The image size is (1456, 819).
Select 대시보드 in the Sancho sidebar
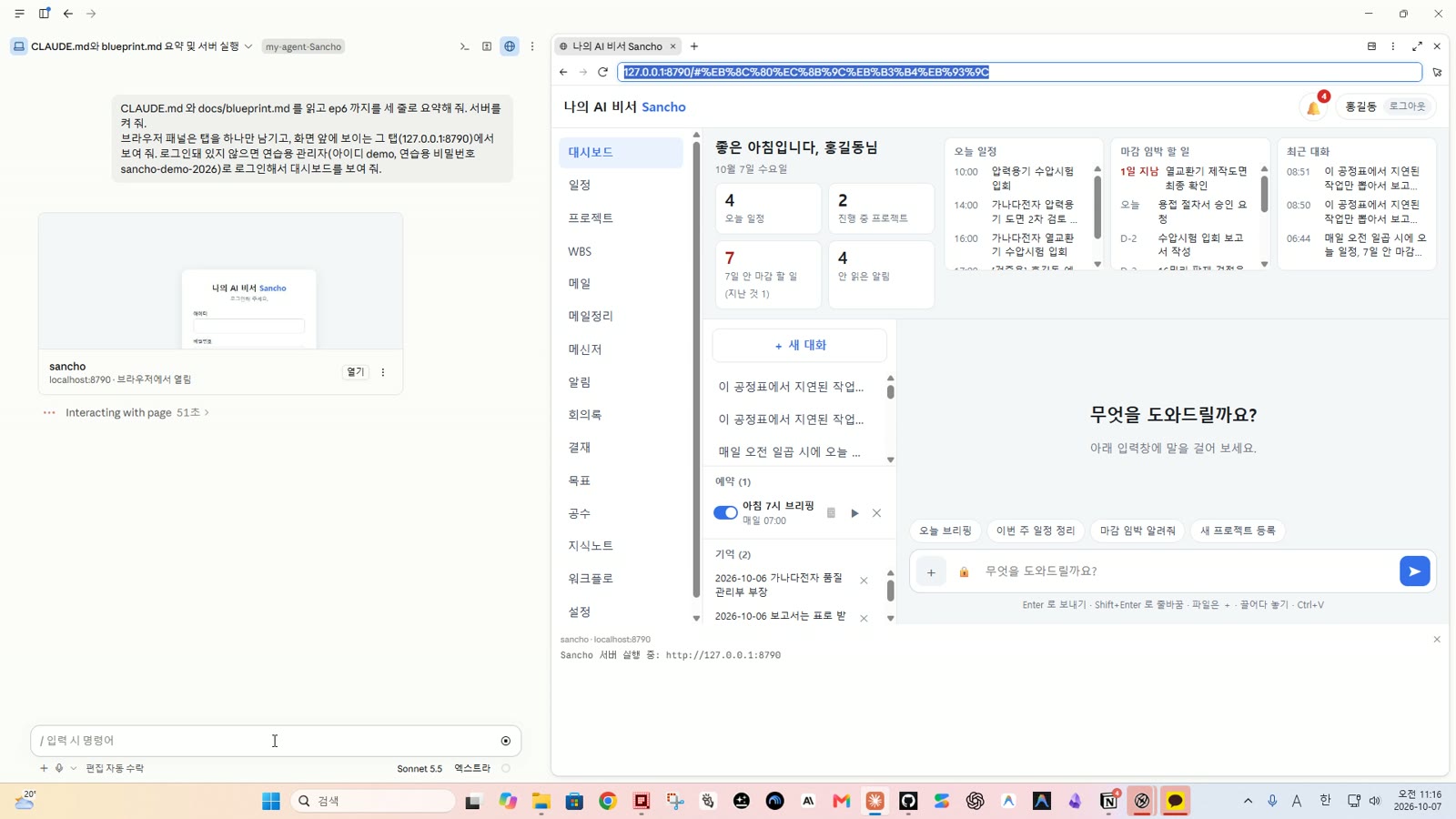(621, 152)
